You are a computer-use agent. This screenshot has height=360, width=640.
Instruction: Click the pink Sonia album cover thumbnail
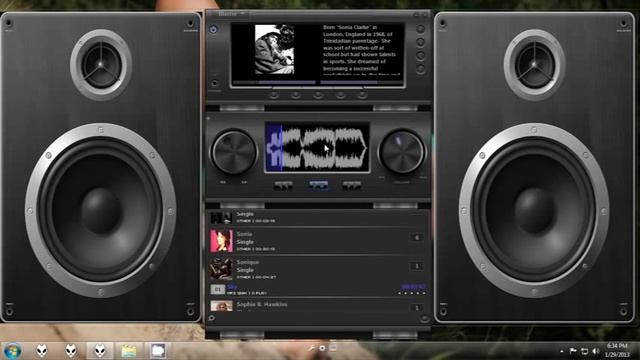pos(222,241)
